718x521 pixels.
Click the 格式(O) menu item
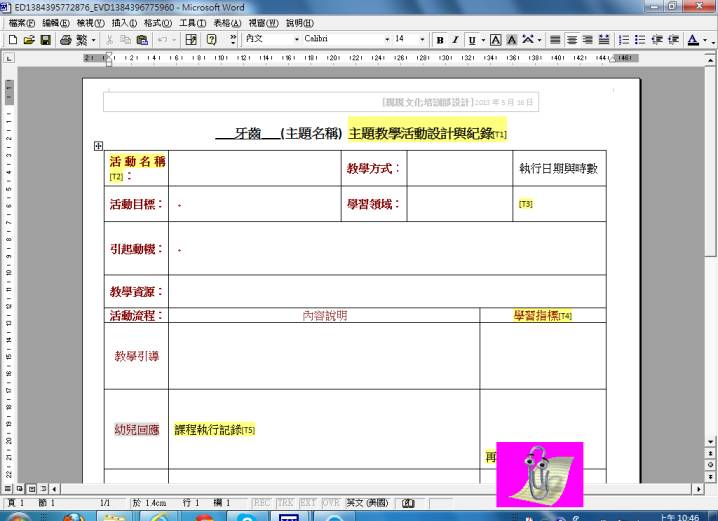coord(158,22)
